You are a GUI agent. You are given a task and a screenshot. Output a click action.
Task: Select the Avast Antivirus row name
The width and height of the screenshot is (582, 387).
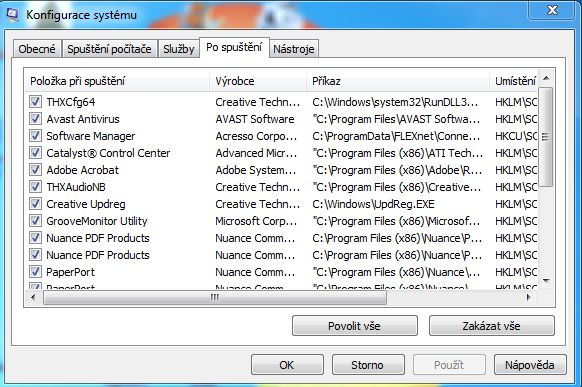(x=83, y=119)
